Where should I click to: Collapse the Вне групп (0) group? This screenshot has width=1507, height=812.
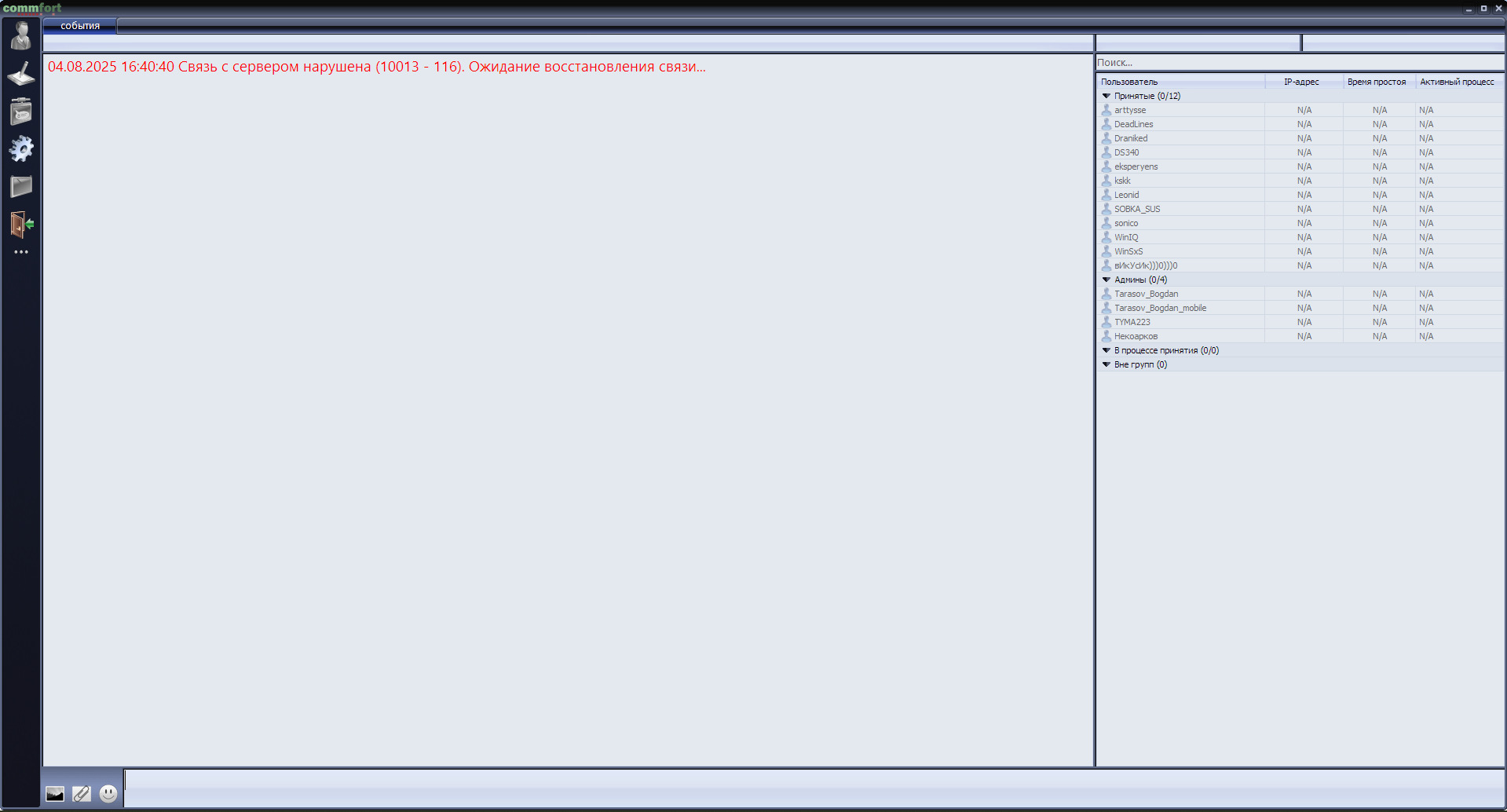pyautogui.click(x=1106, y=364)
